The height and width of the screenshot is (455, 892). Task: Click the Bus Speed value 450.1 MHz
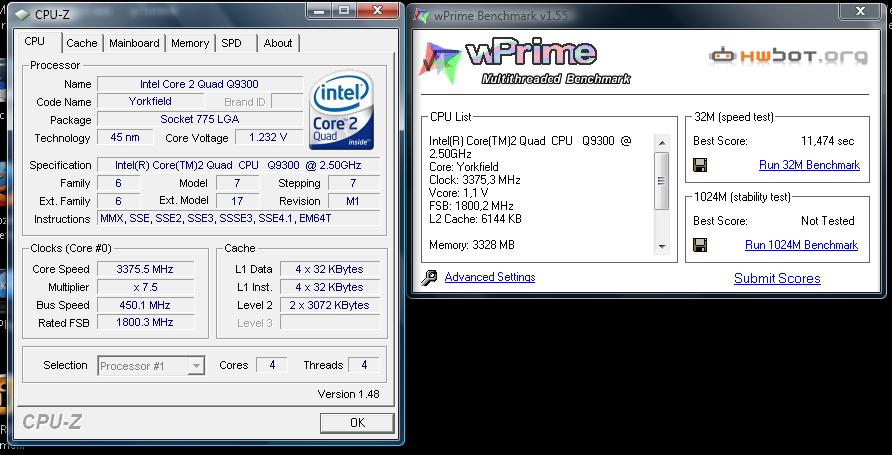[145, 305]
